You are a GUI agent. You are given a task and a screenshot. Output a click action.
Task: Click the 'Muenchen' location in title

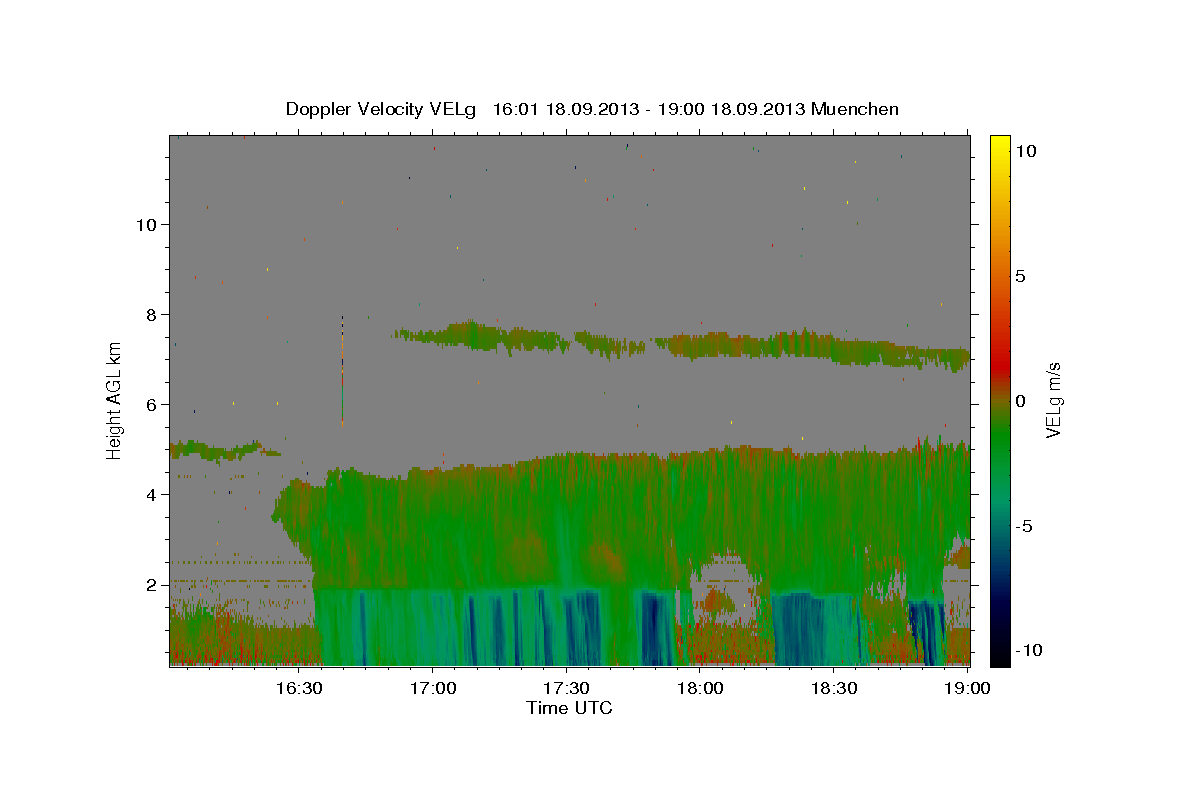pos(856,108)
